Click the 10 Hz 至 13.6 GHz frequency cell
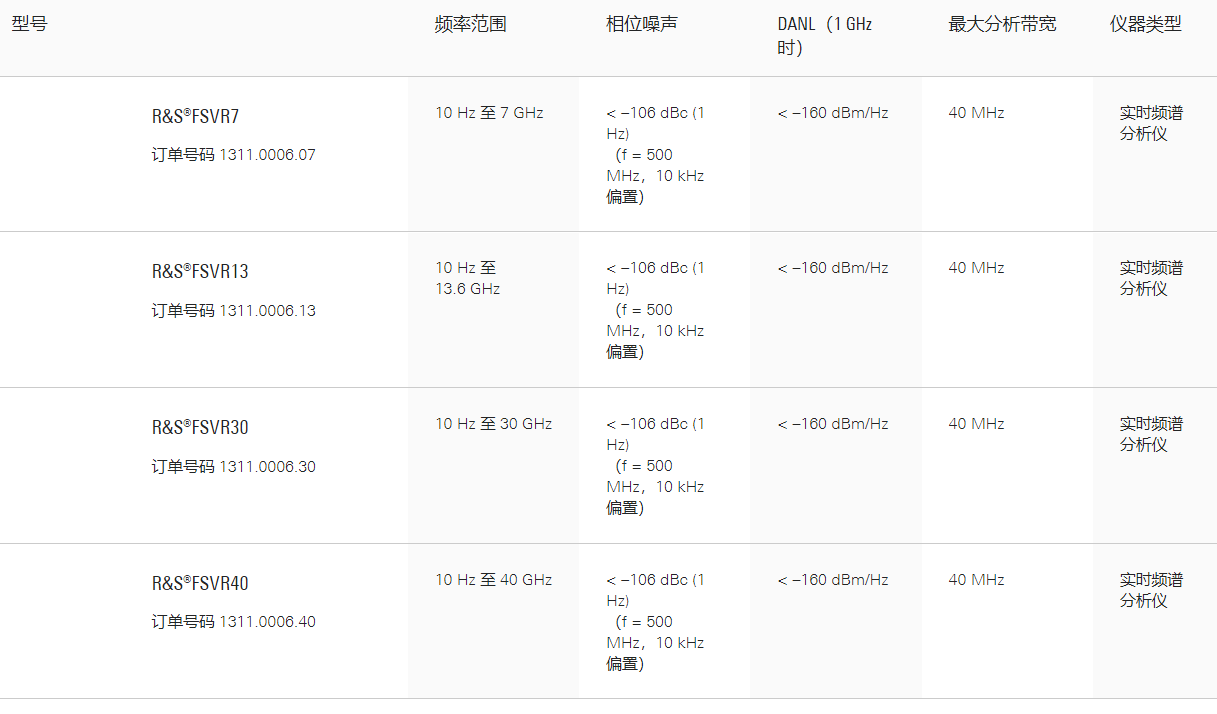 coord(467,278)
